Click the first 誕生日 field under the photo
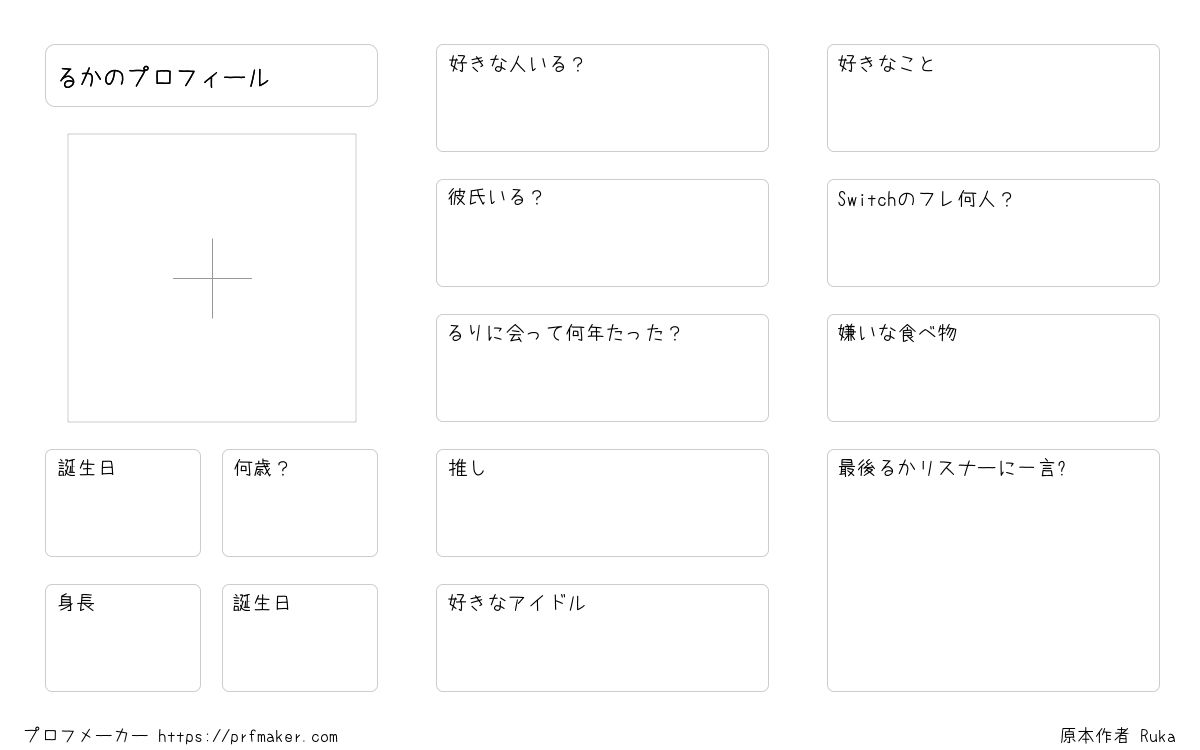The height and width of the screenshot is (750, 1200). (123, 503)
